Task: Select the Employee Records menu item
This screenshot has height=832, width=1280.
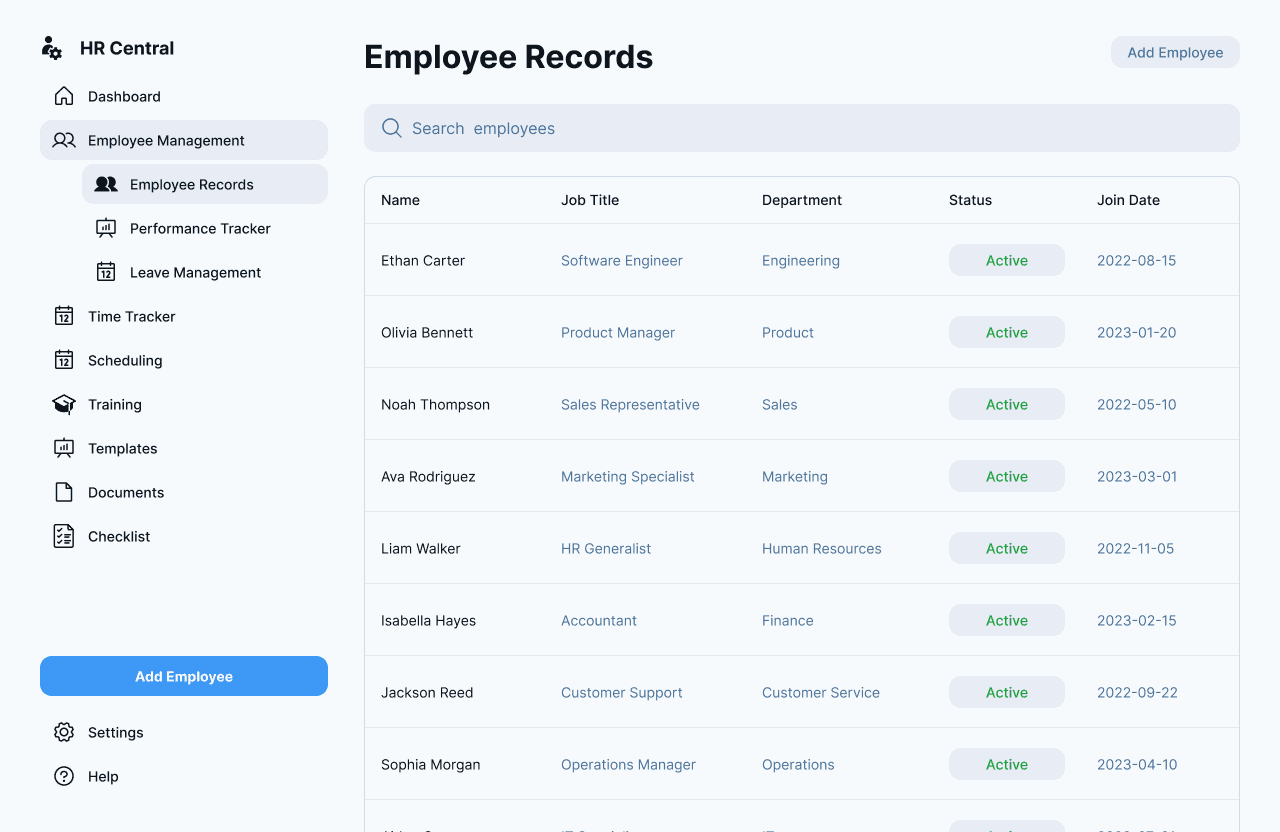Action: (191, 184)
